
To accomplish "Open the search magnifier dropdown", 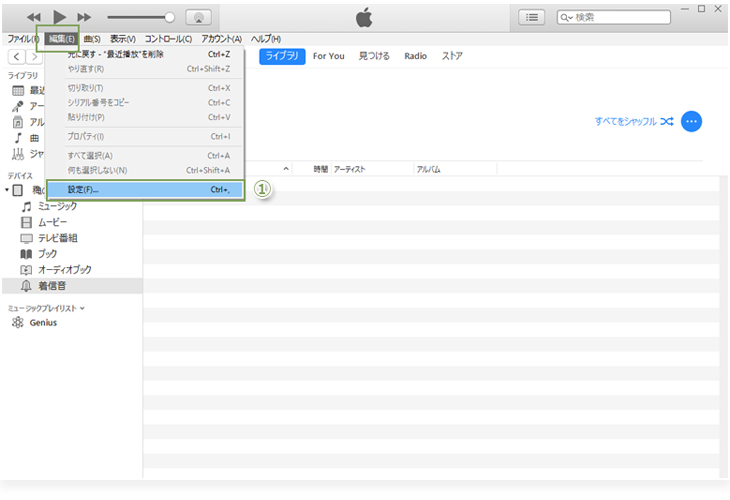I will (x=566, y=18).
